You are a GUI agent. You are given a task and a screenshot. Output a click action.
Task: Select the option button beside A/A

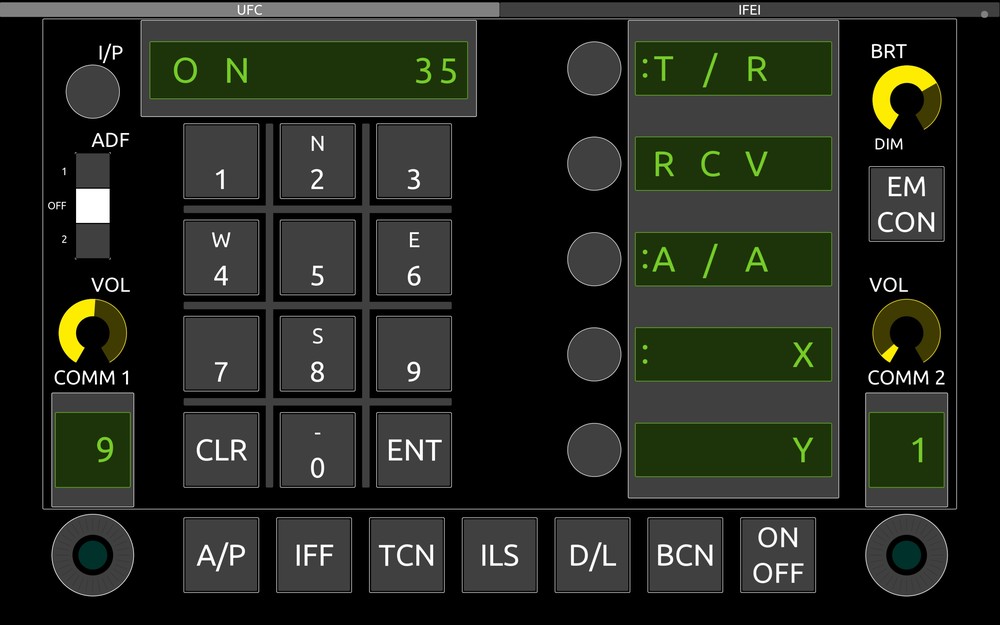click(x=594, y=259)
